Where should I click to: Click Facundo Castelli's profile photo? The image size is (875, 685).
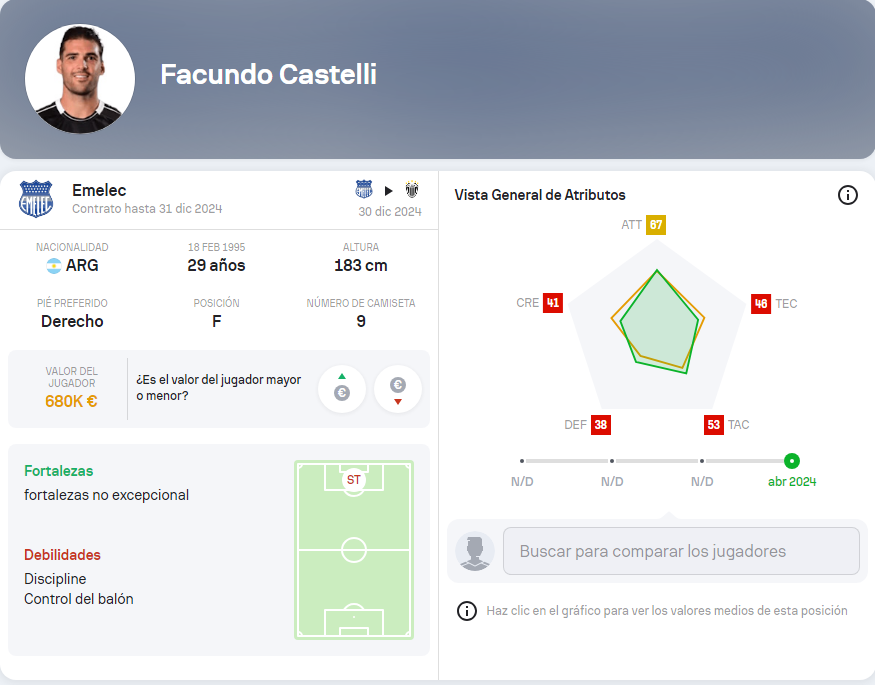tap(80, 79)
